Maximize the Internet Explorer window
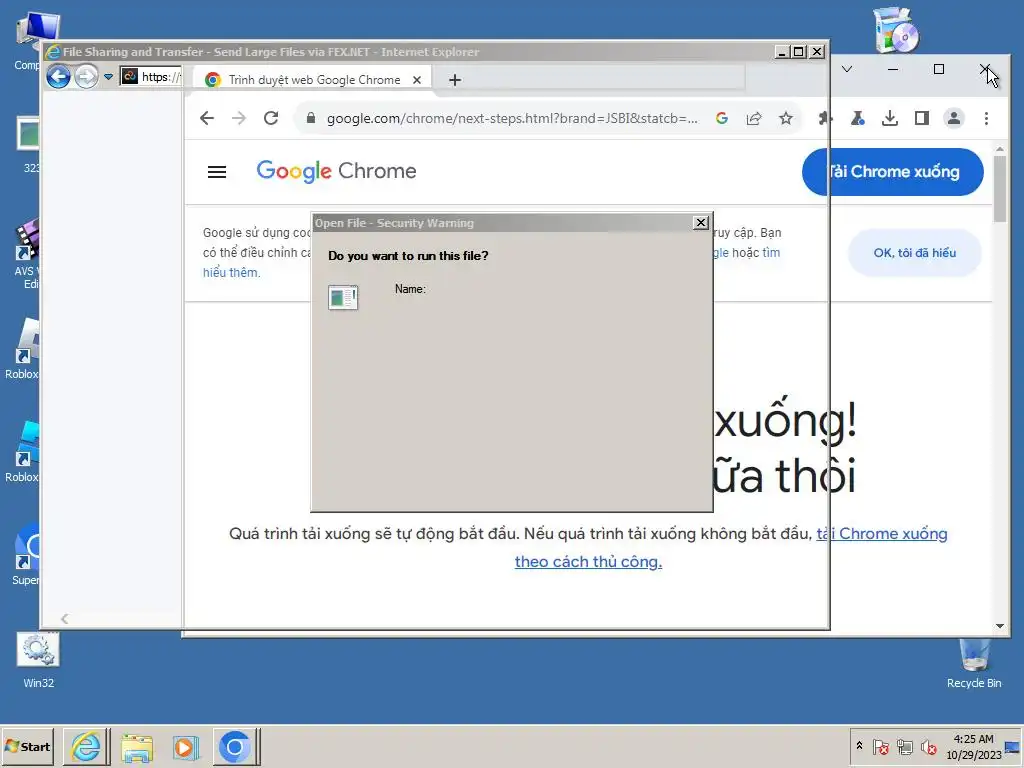This screenshot has height=768, width=1024. 798,52
